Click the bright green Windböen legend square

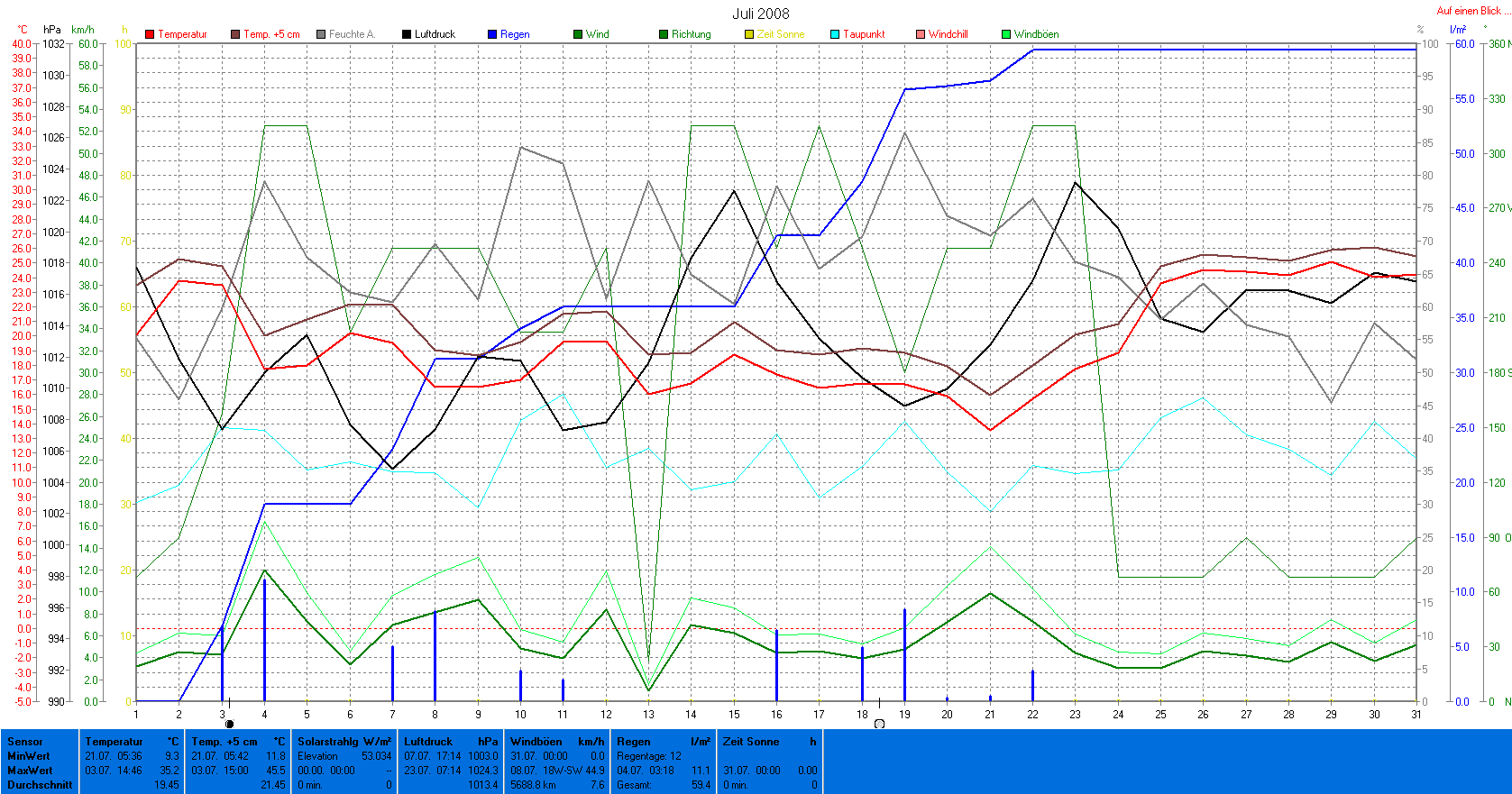tap(1006, 34)
